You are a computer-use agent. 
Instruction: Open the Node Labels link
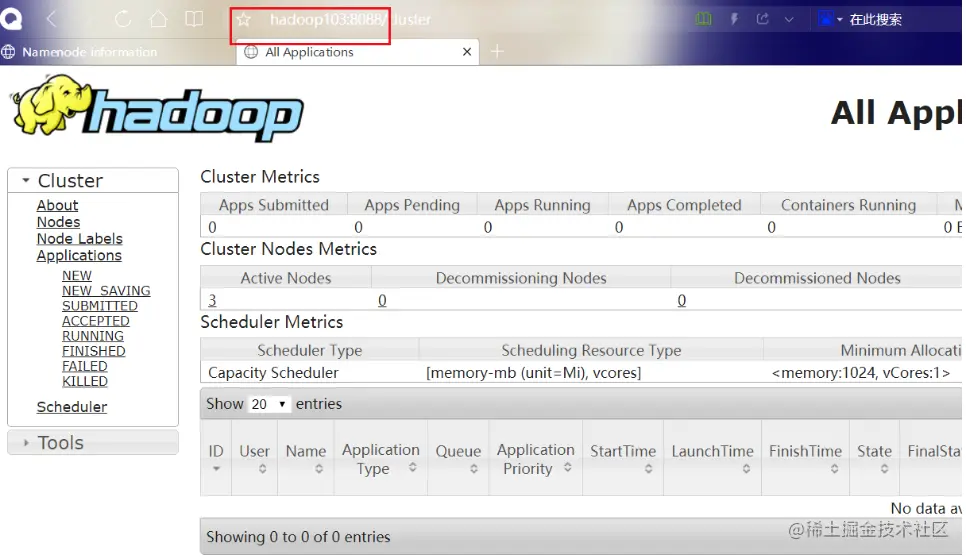(x=79, y=238)
